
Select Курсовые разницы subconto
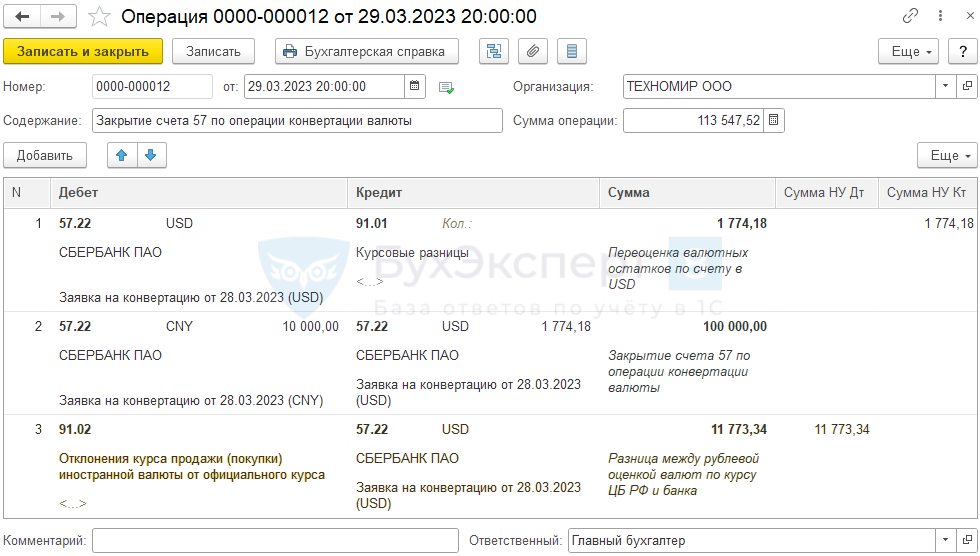(412, 252)
